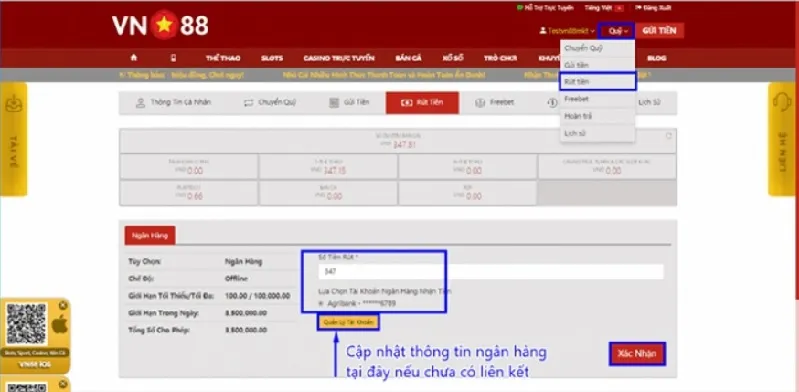
Task: Click the red Gửi Tiền header button
Action: (659, 31)
